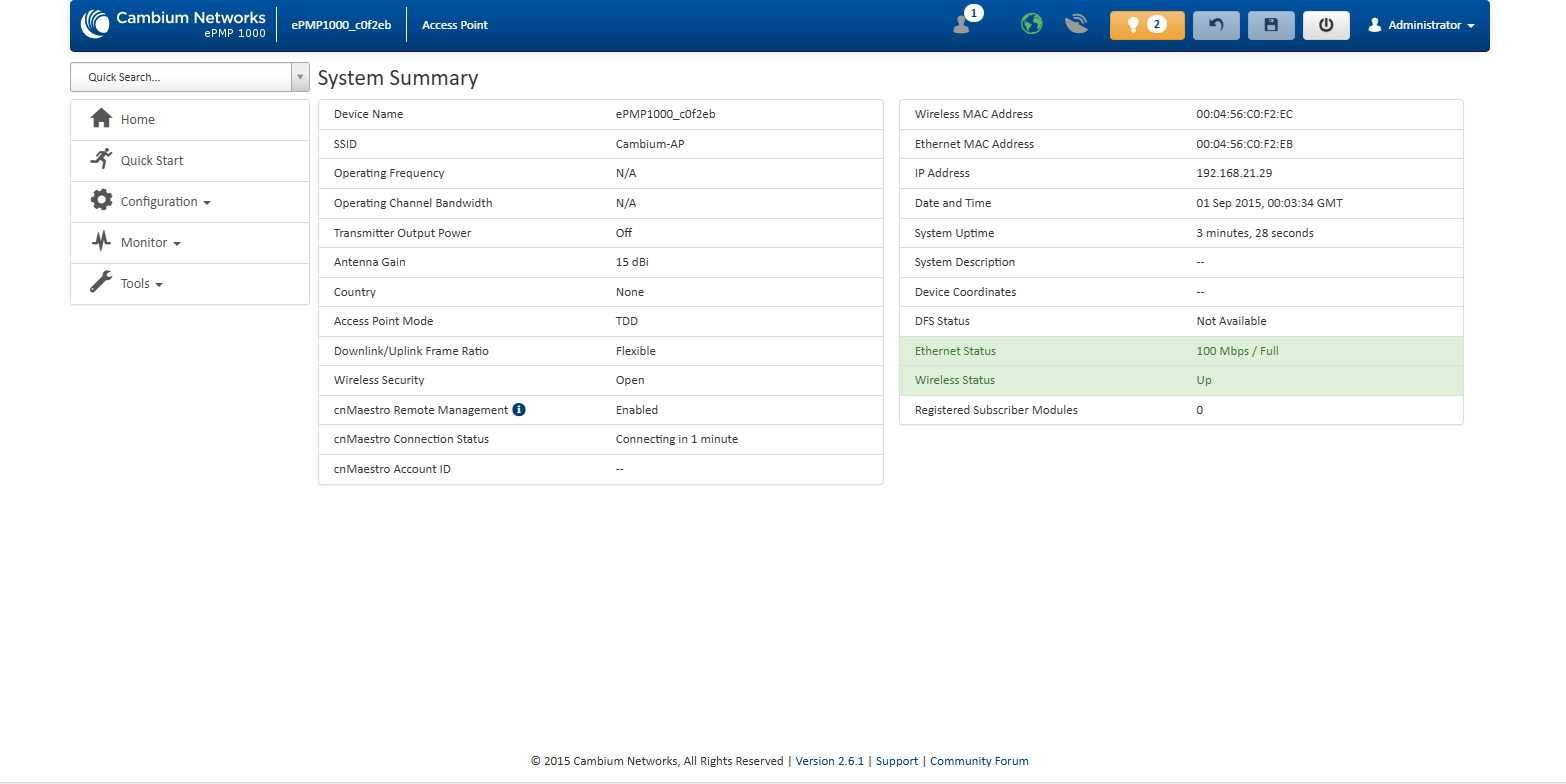
Task: Click the Access Point Mode TDD value
Action: [626, 321]
